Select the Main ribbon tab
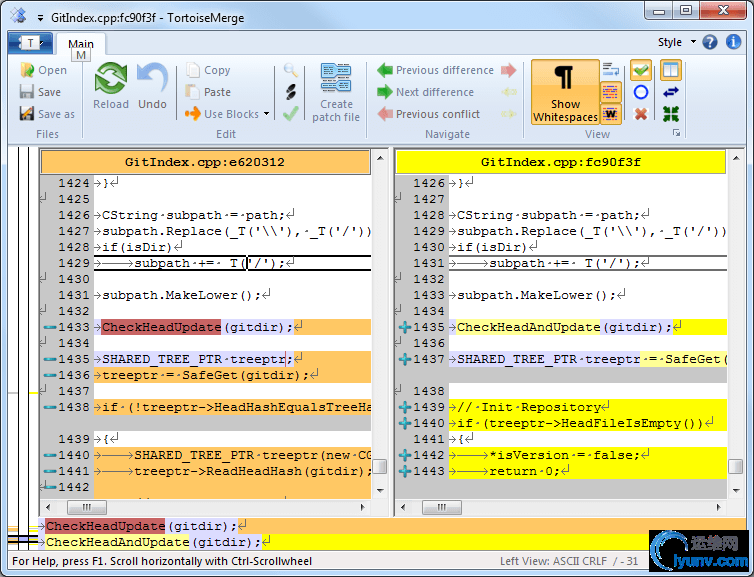Image resolution: width=754 pixels, height=577 pixels. (81, 43)
